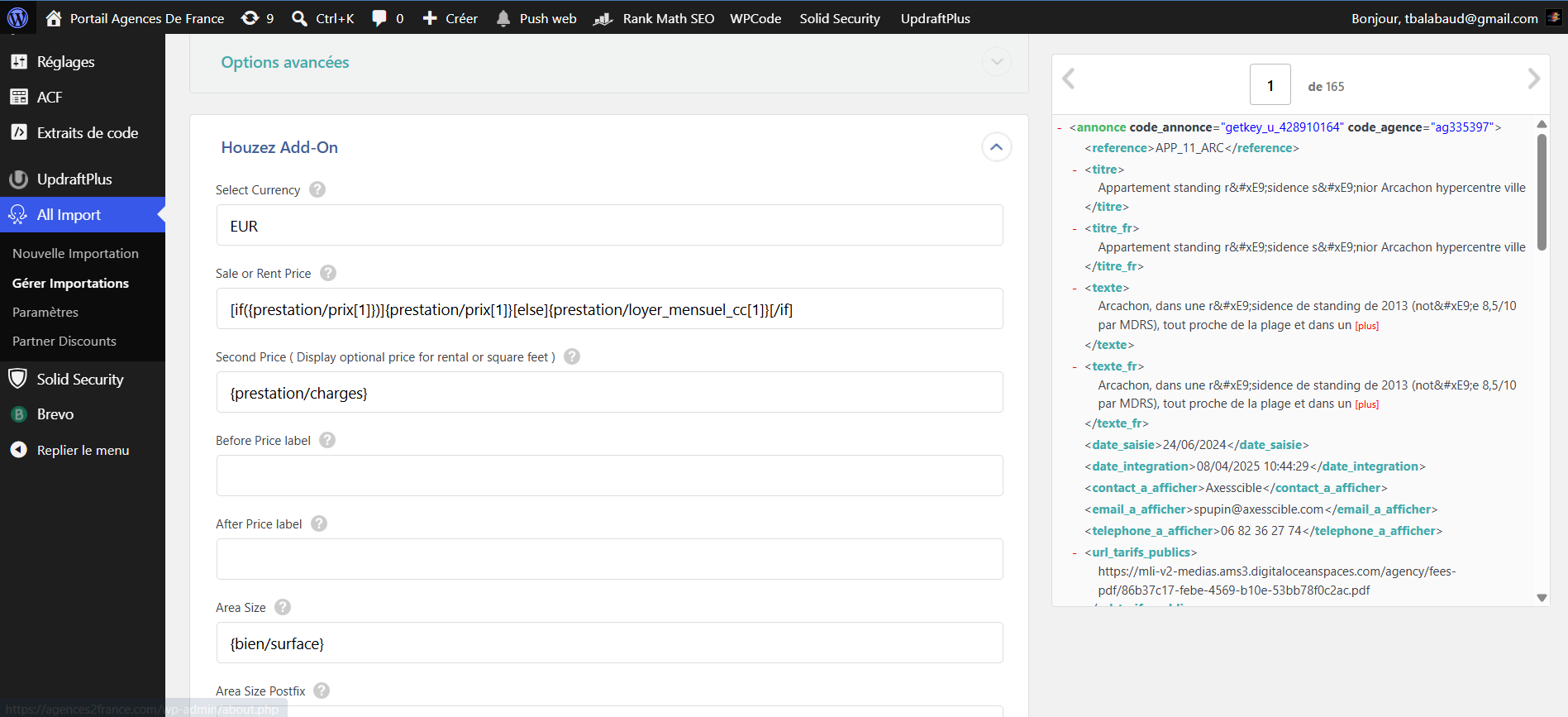Image resolution: width=1568 pixels, height=717 pixels.
Task: Collapse the url_tarifs_publics XML node
Action: 1075,552
